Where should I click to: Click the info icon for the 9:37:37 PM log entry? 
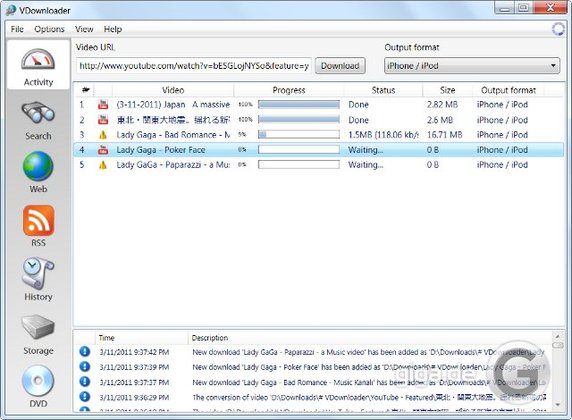click(85, 382)
